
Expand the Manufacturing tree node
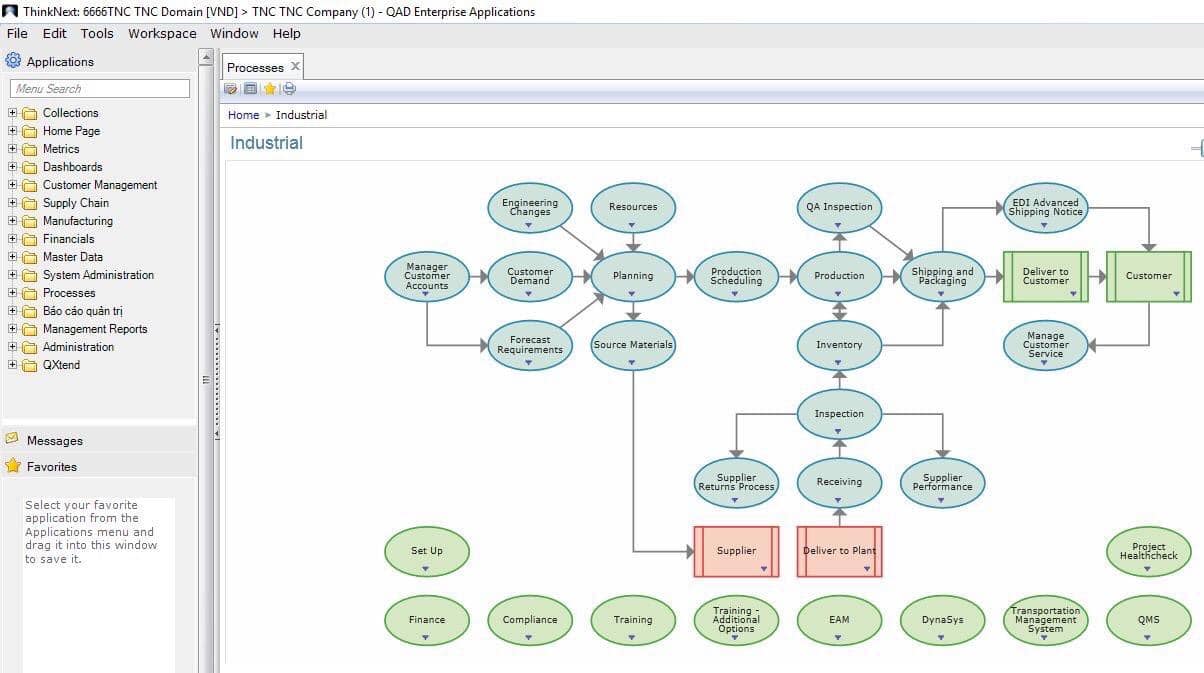pyautogui.click(x=13, y=221)
